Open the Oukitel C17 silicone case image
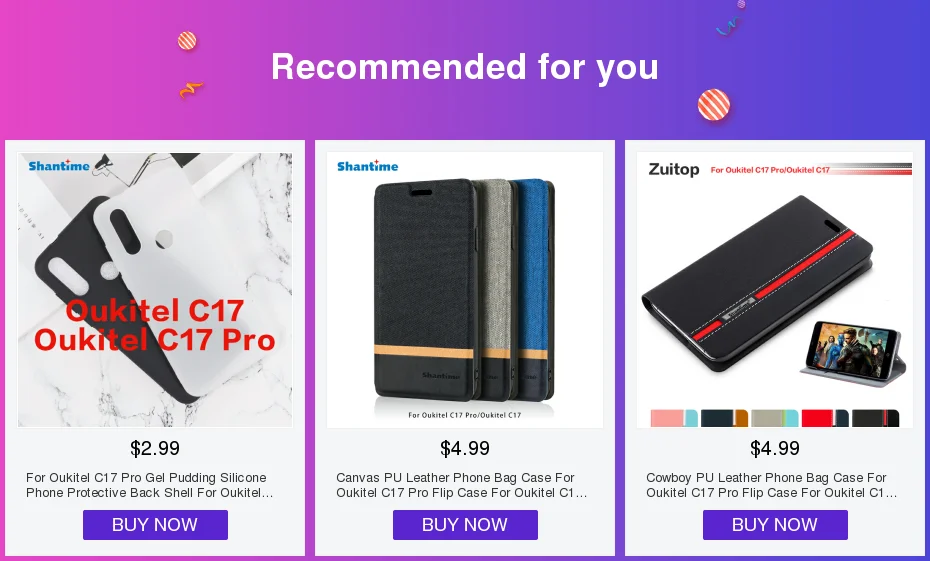The width and height of the screenshot is (930, 561). [x=155, y=290]
